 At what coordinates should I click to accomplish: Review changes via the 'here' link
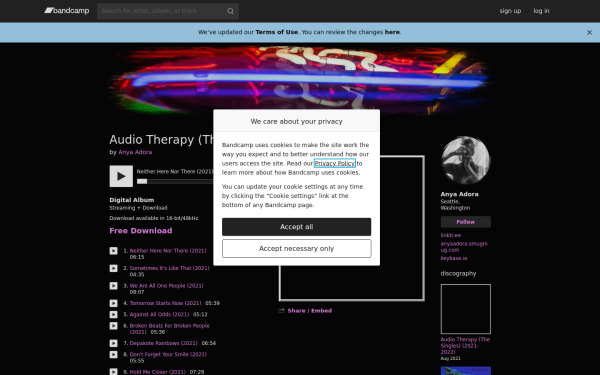click(392, 32)
